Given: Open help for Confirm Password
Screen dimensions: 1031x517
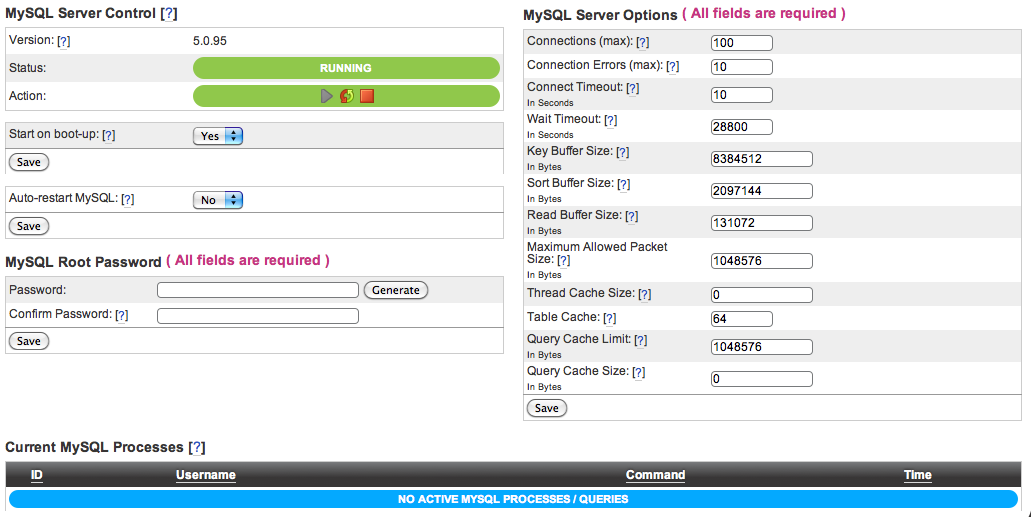Looking at the screenshot, I should point(122,315).
